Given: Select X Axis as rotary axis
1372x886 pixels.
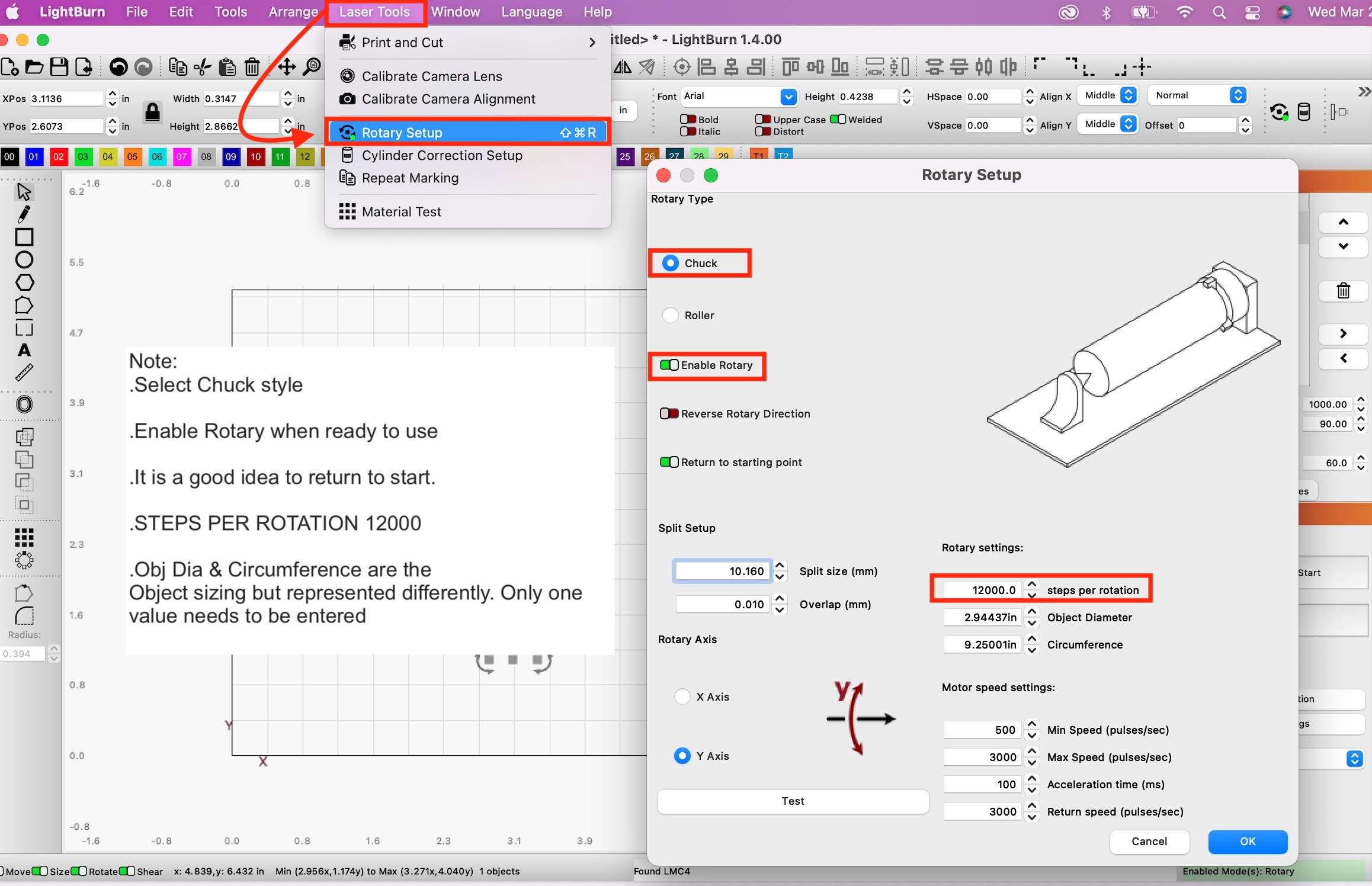Looking at the screenshot, I should click(x=682, y=696).
